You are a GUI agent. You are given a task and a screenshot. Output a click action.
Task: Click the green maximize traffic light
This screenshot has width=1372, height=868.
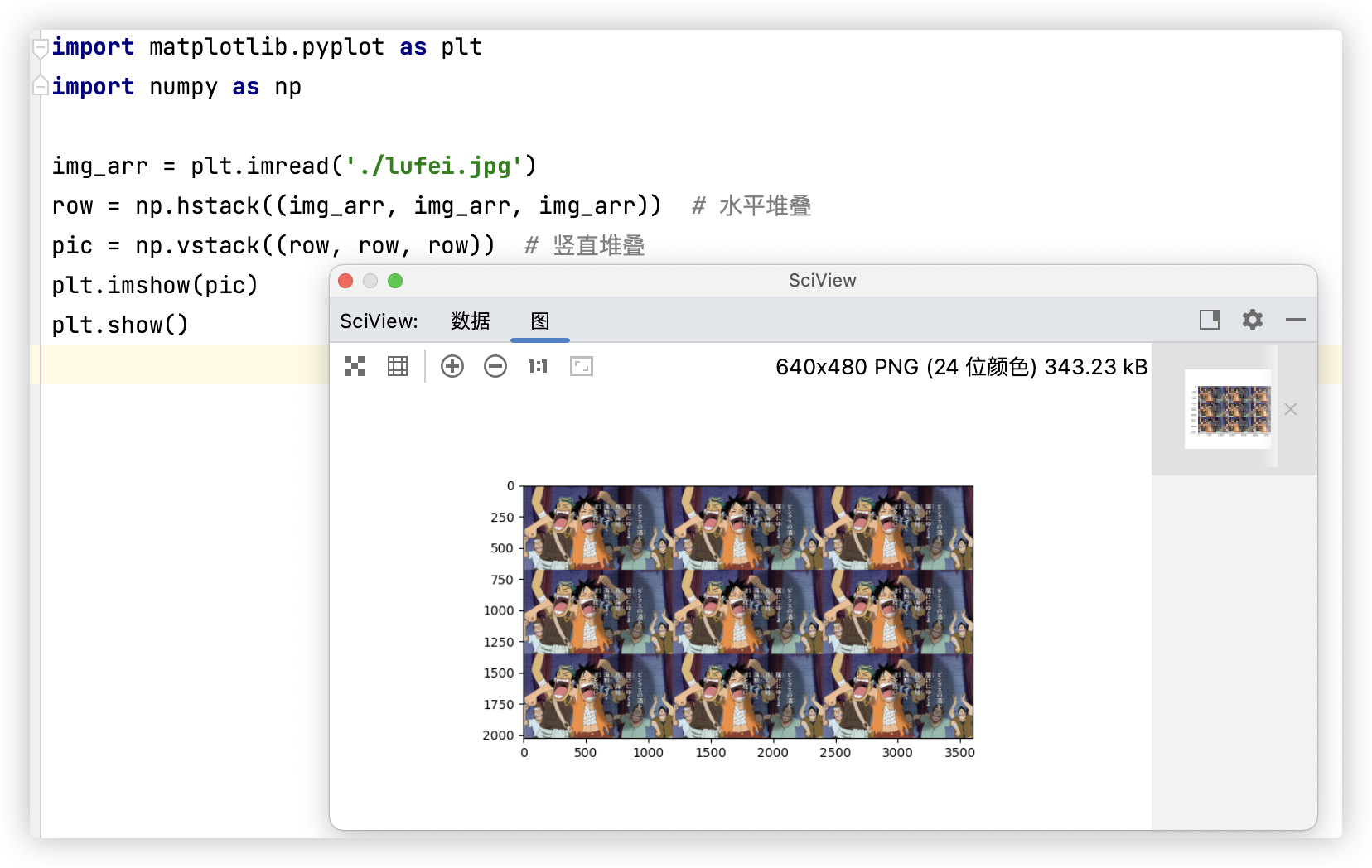(396, 281)
